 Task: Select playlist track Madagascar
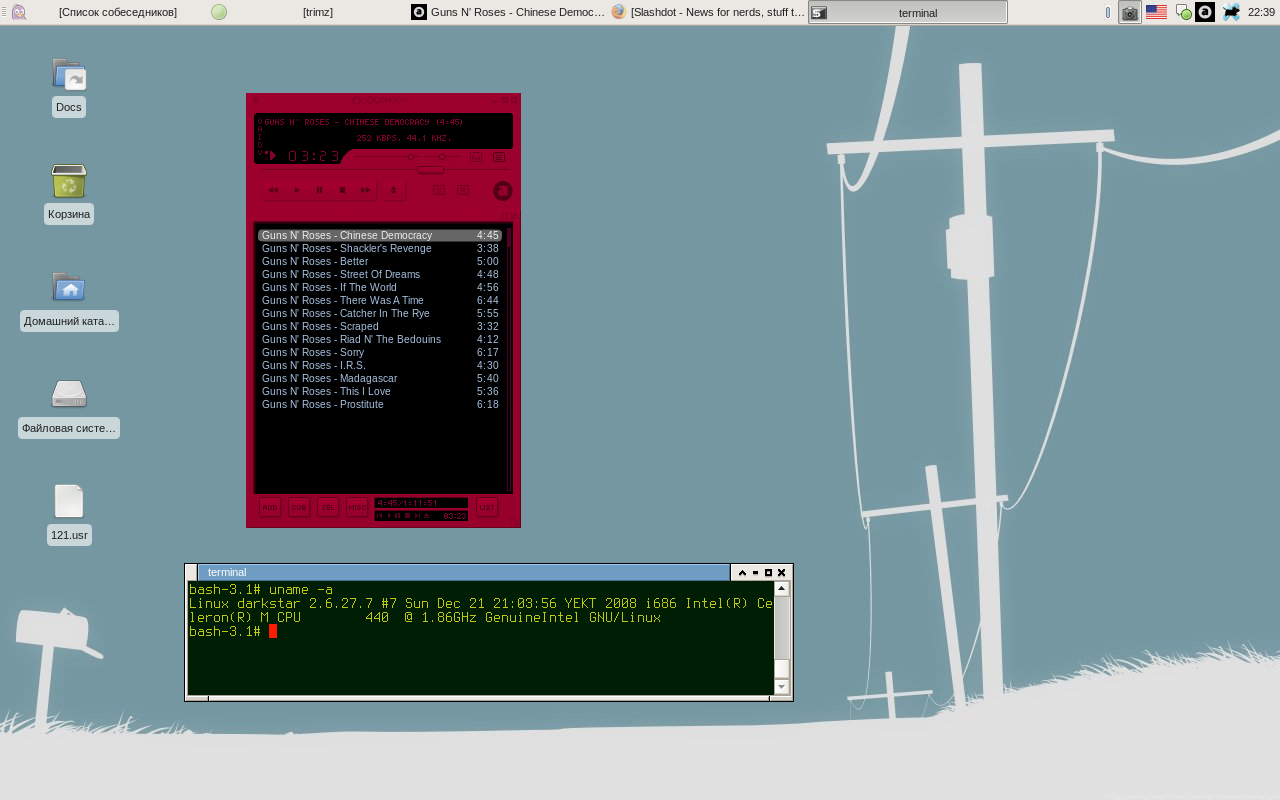coord(380,379)
